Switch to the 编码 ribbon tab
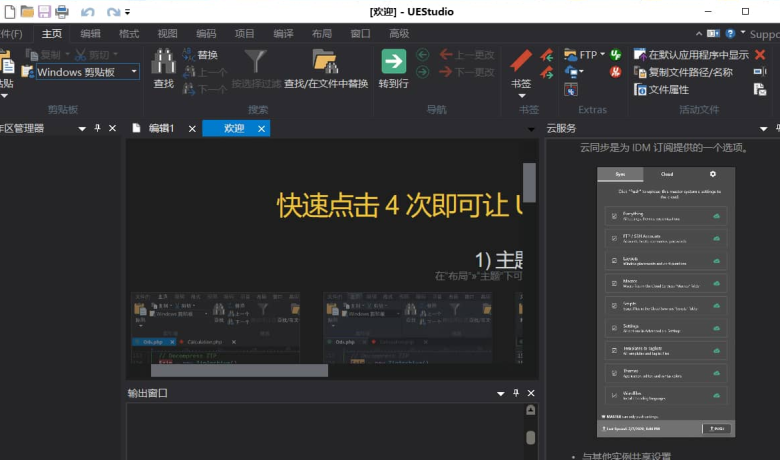 [206, 34]
